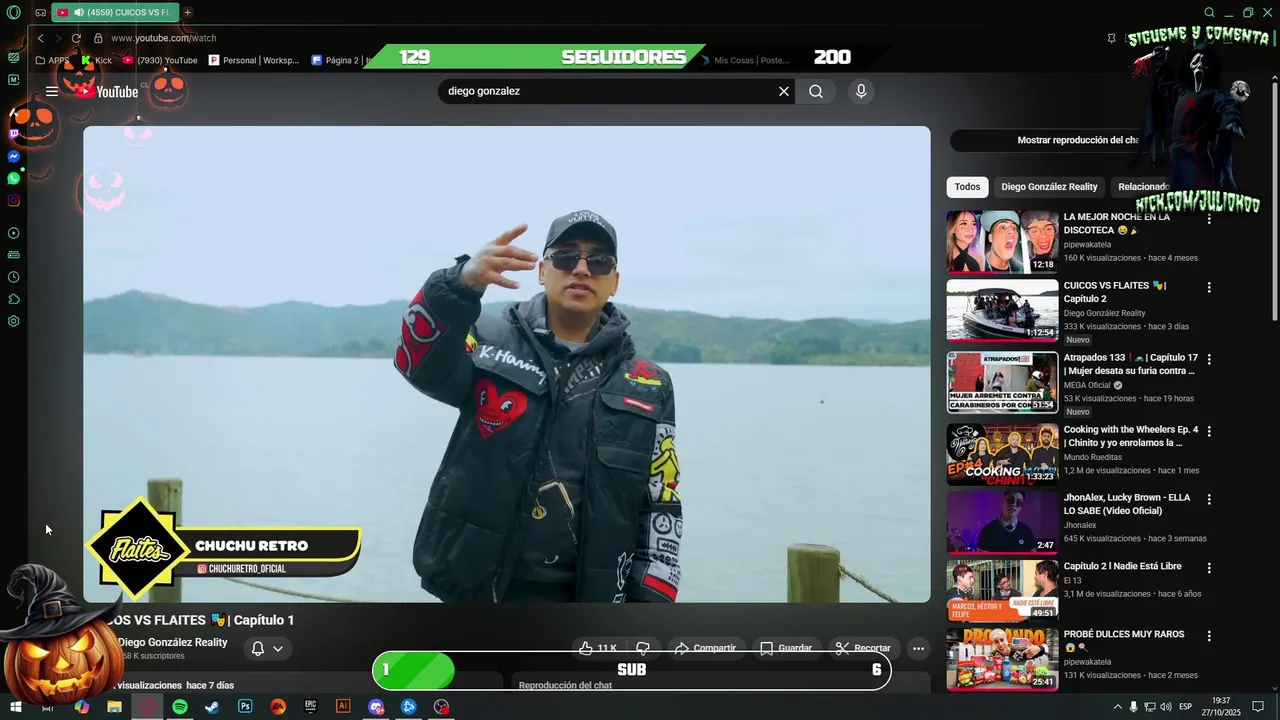
Task: Open Cooking with the Wheelers thumbnail
Action: pyautogui.click(x=1002, y=454)
